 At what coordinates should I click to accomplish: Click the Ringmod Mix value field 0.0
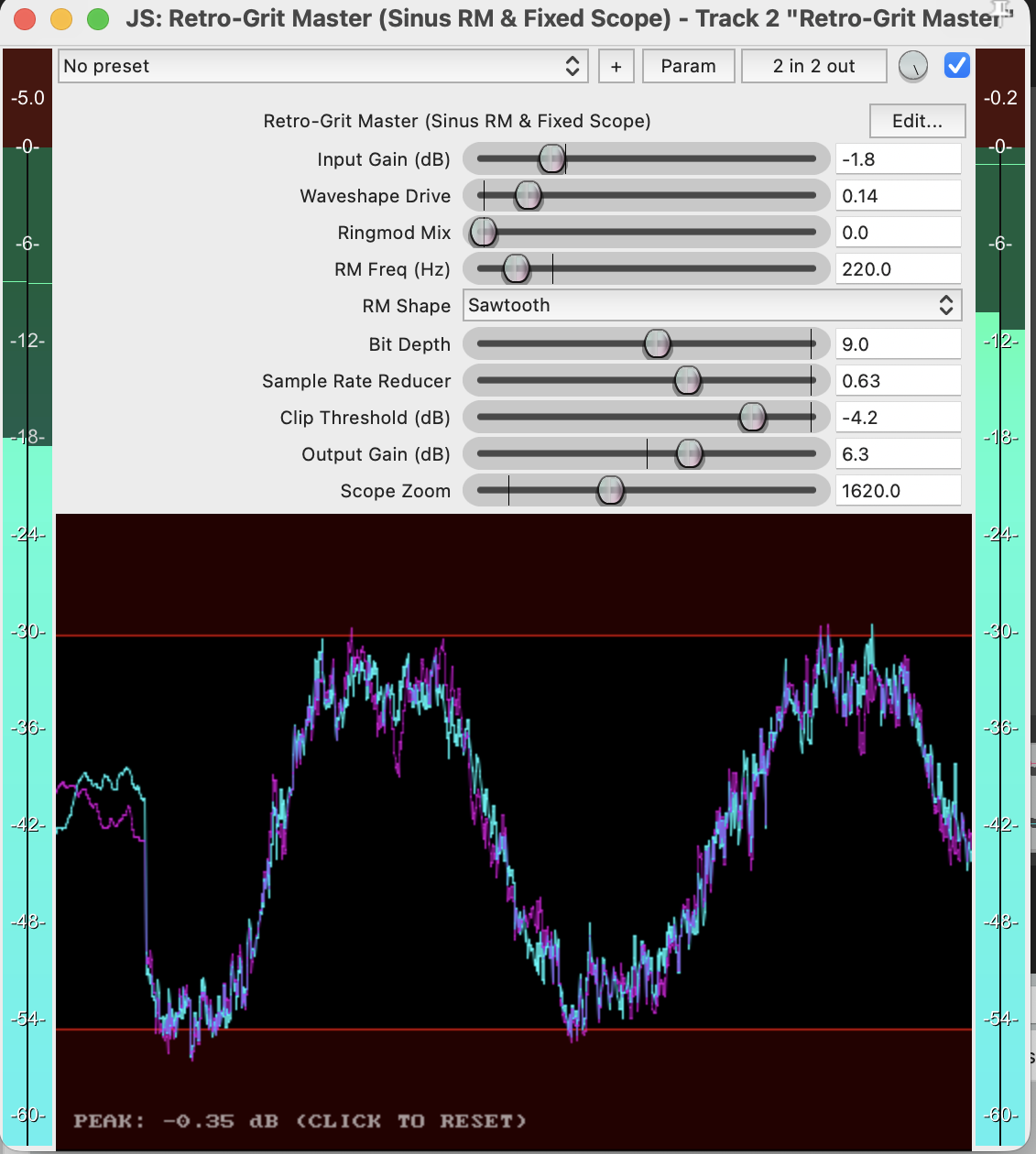(899, 232)
